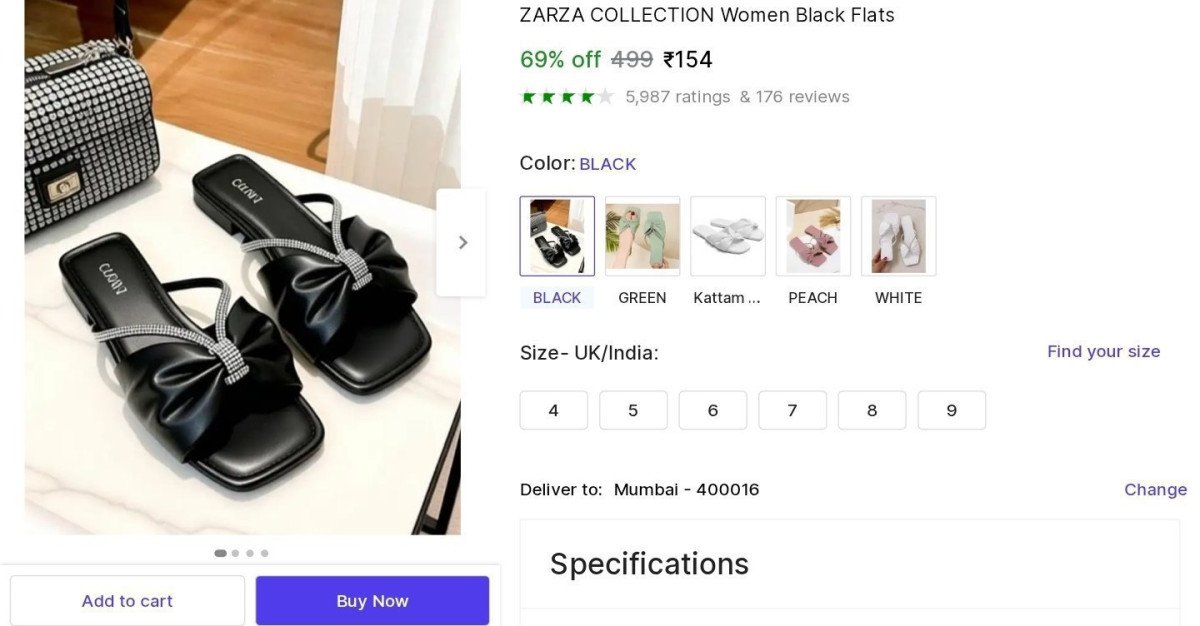Click the image carousel pagination dots

point(242,553)
